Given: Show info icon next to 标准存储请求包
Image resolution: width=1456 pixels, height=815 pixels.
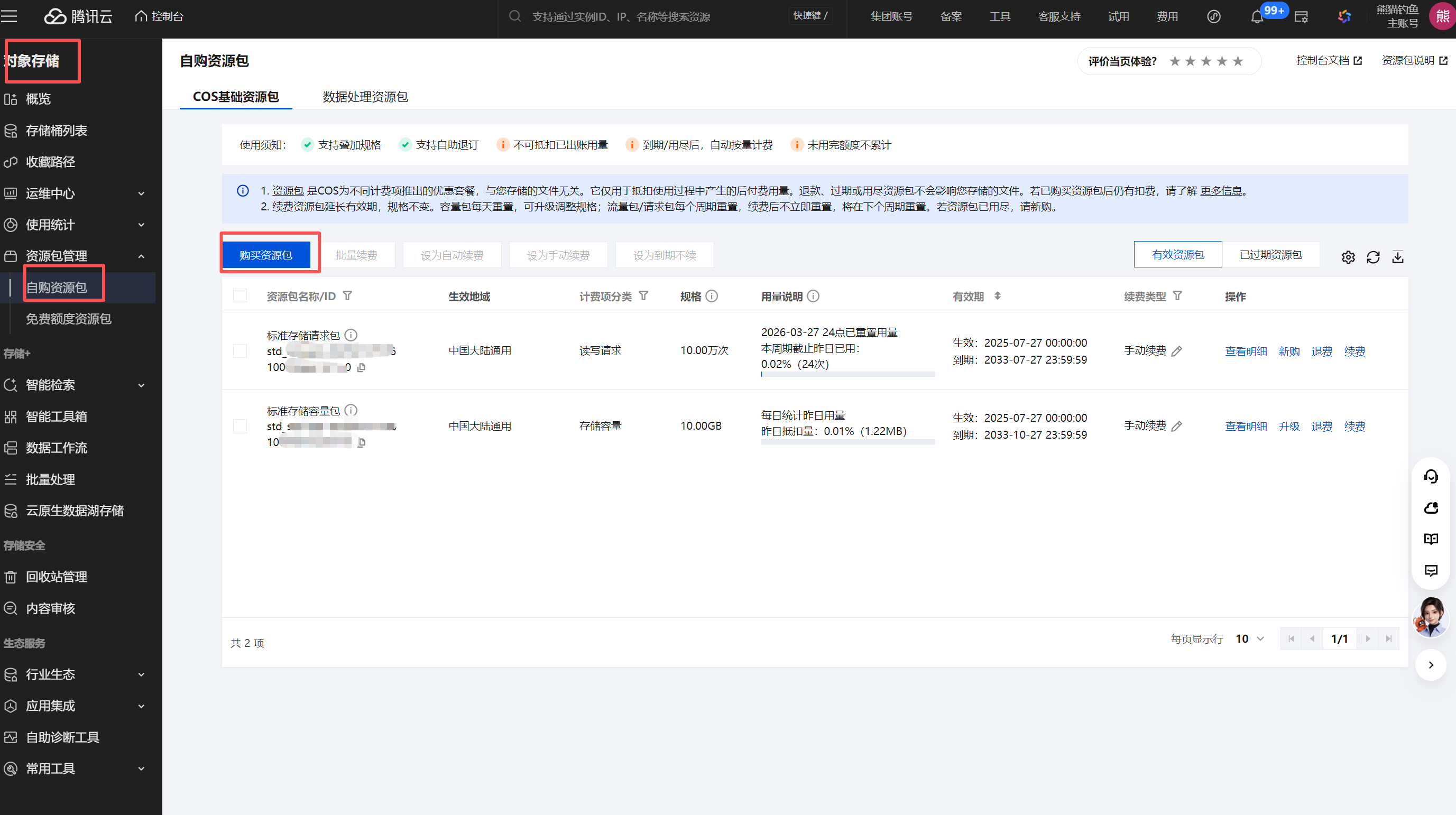Looking at the screenshot, I should [351, 335].
